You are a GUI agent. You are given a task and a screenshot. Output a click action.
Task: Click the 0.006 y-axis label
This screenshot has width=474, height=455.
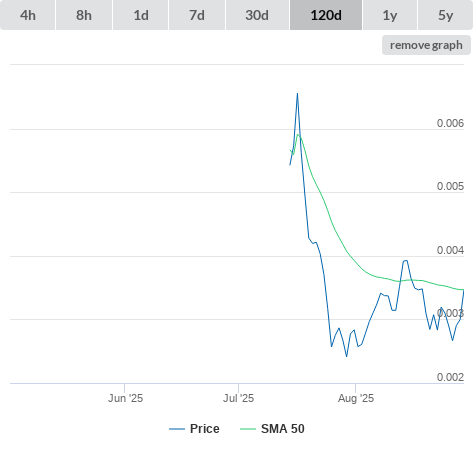click(450, 123)
